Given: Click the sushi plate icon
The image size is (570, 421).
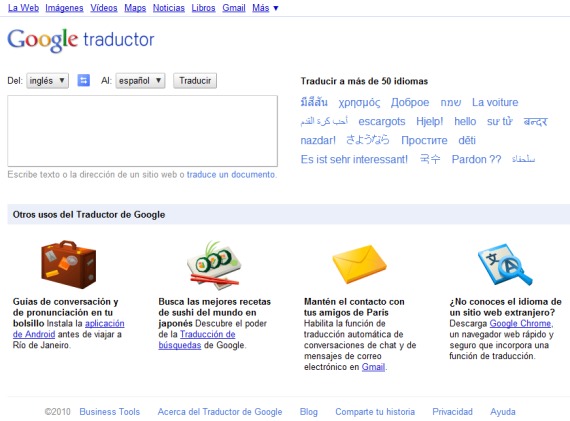Looking at the screenshot, I should (214, 265).
